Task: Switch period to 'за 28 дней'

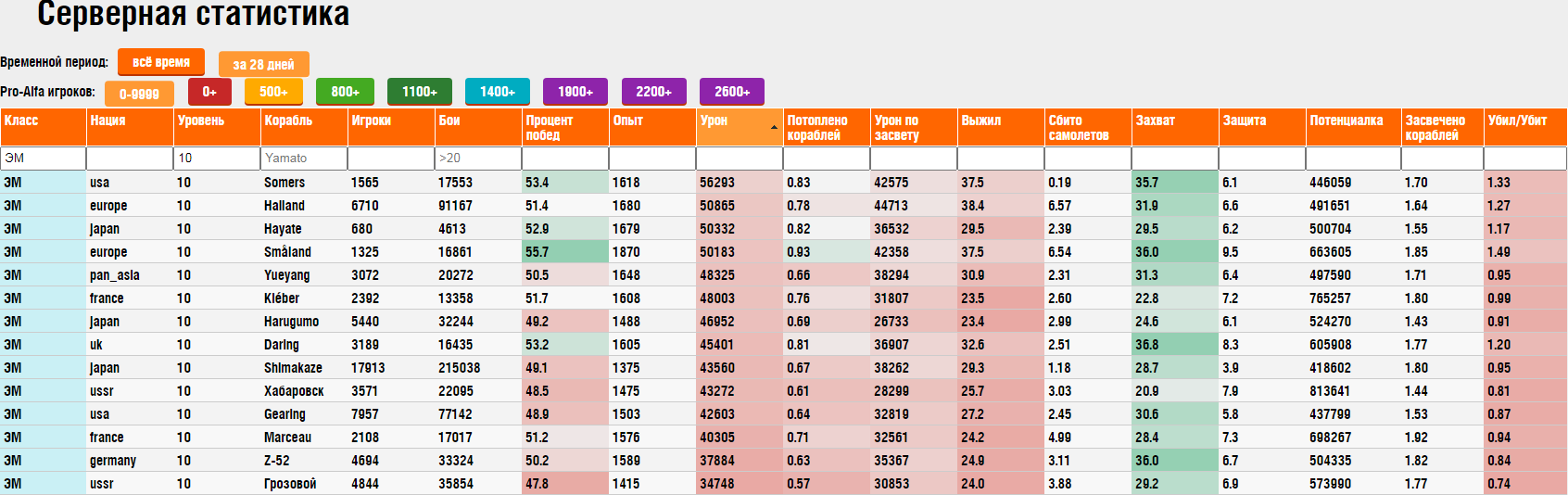Action: 264,64
